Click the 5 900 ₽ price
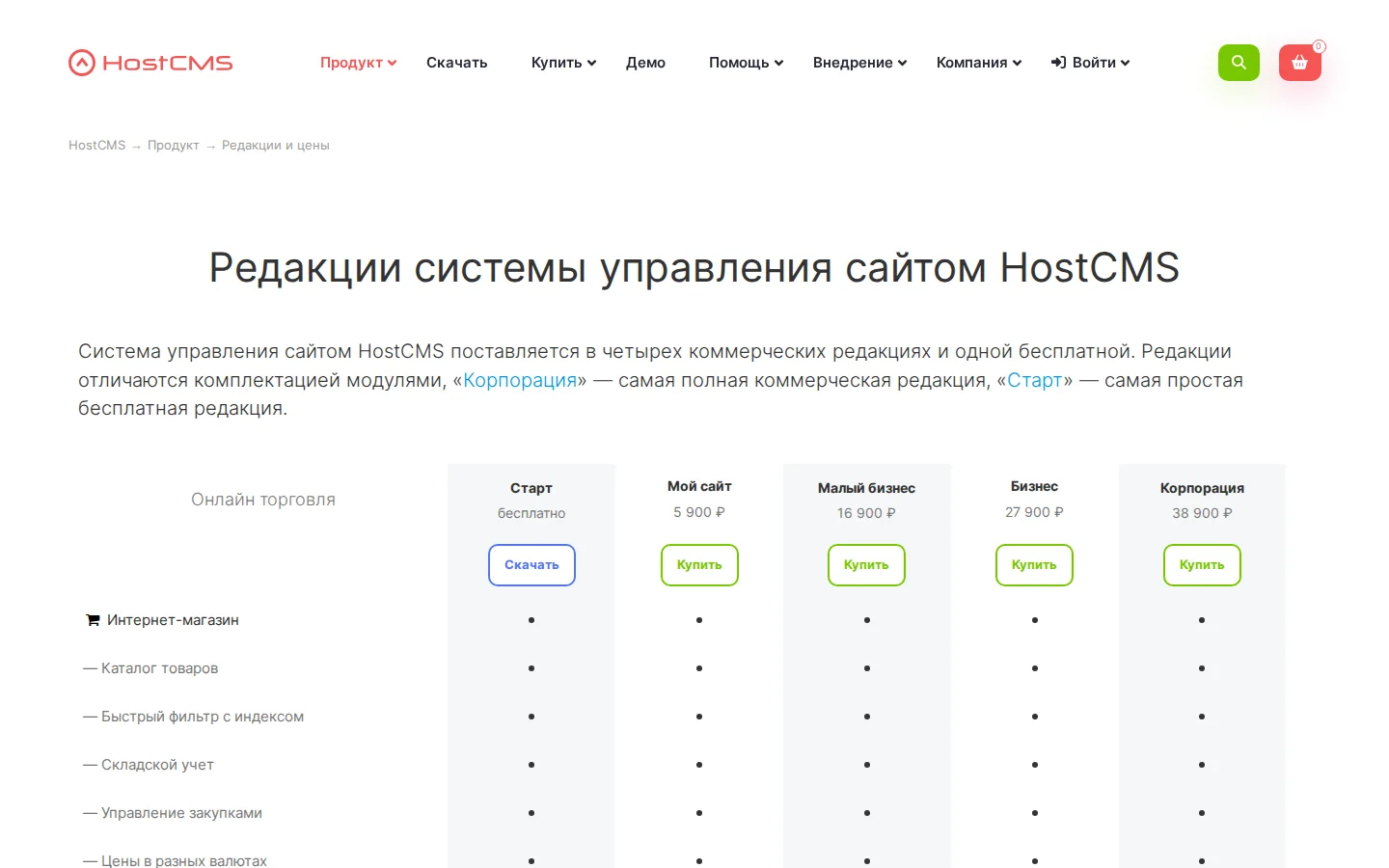This screenshot has width=1389, height=868. pos(699,512)
